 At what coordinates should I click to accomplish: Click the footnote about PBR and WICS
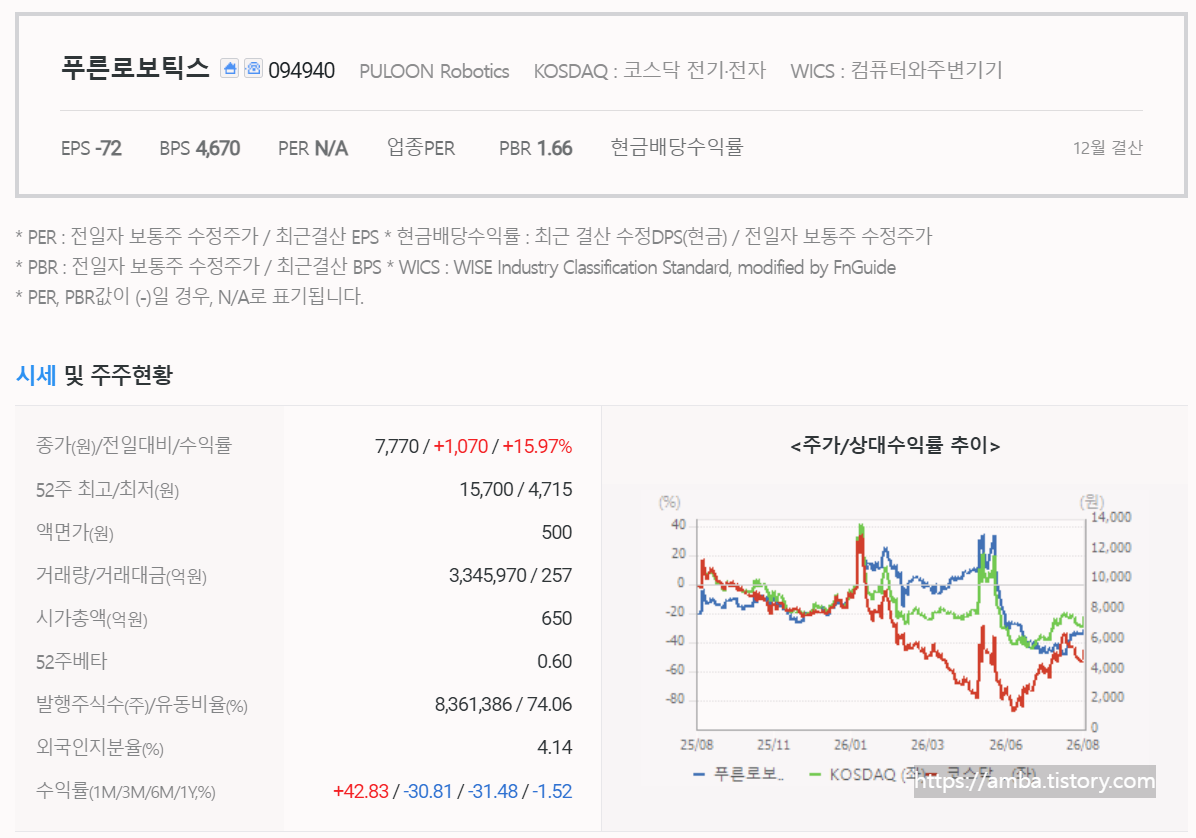tap(455, 267)
